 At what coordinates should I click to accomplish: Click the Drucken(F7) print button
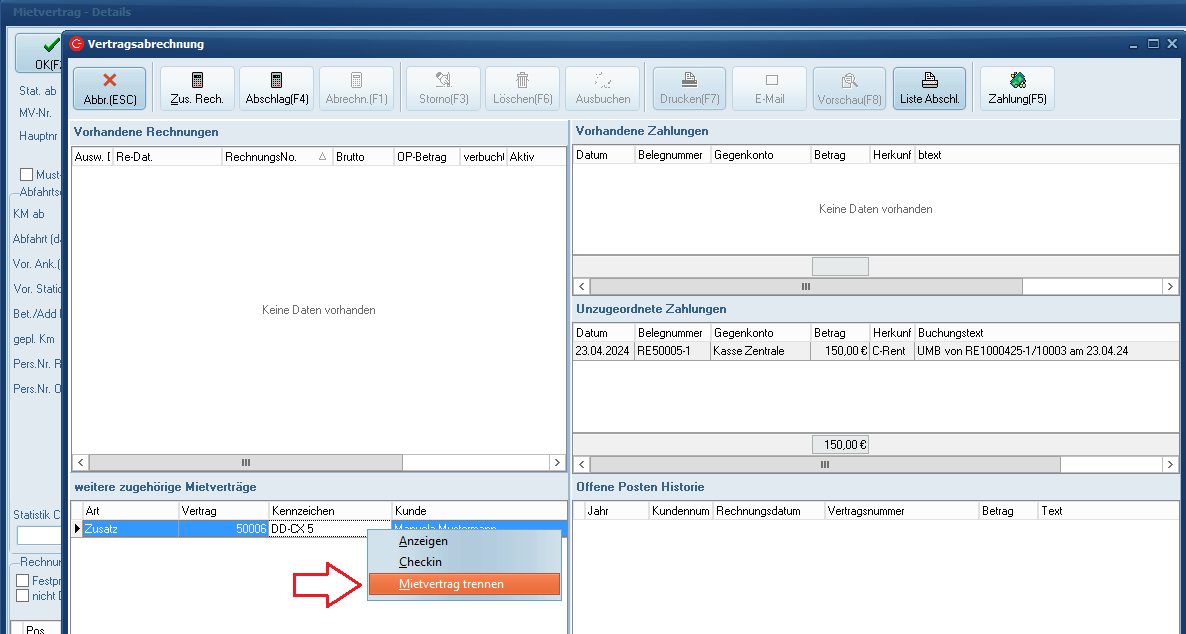point(689,88)
